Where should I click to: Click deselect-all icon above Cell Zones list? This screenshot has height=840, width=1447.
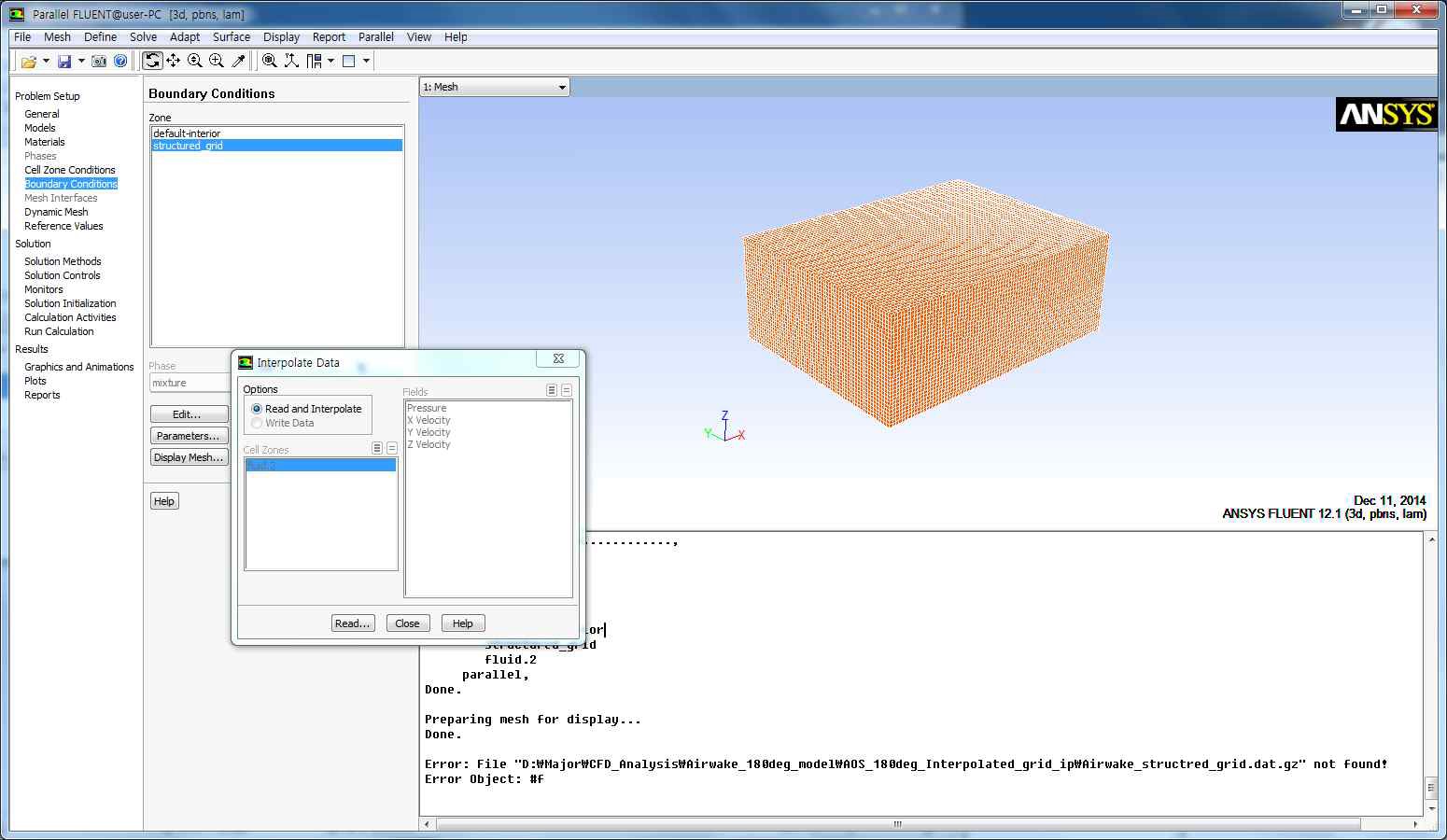click(392, 448)
